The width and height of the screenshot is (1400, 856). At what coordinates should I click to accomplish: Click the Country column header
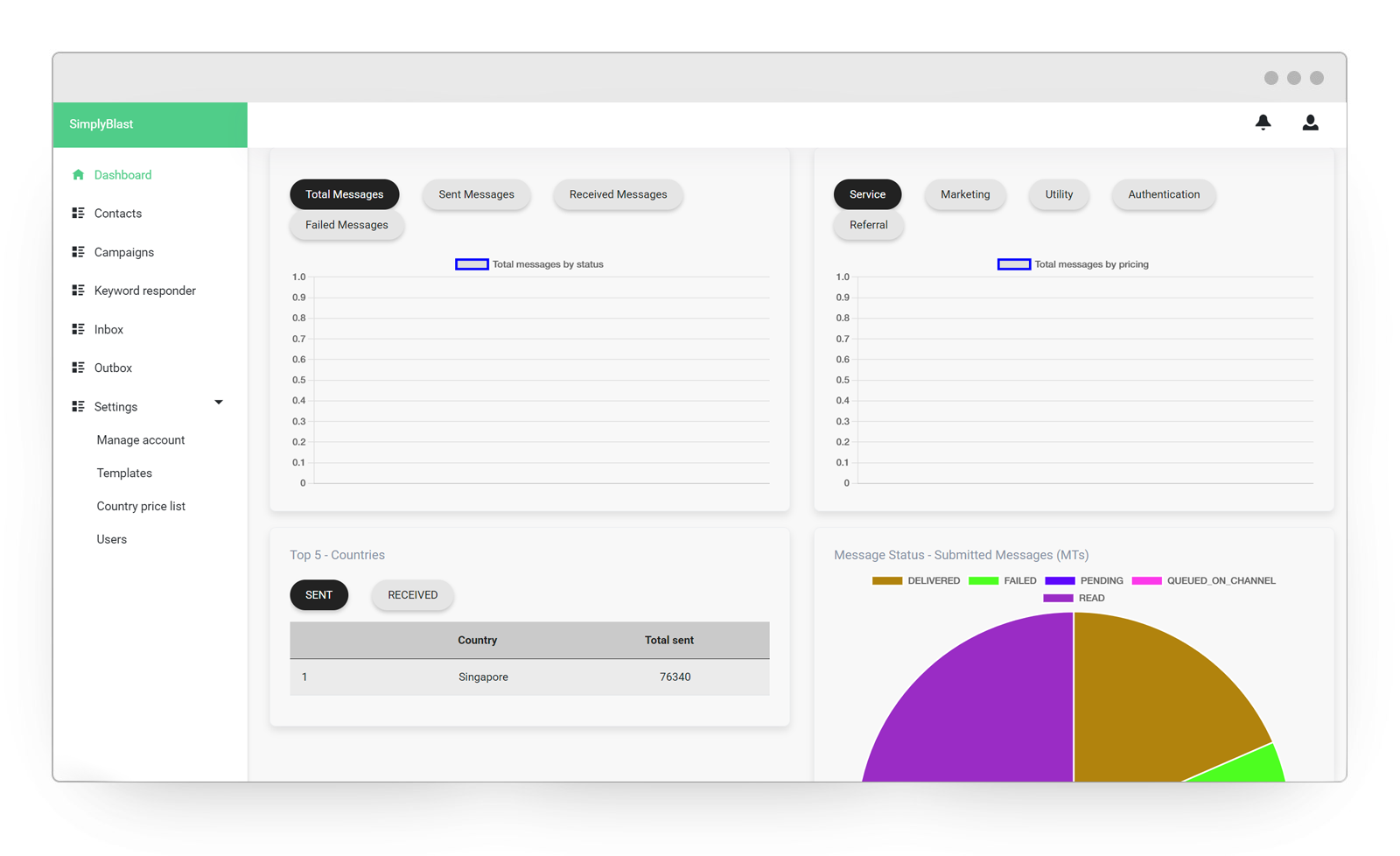click(x=478, y=641)
